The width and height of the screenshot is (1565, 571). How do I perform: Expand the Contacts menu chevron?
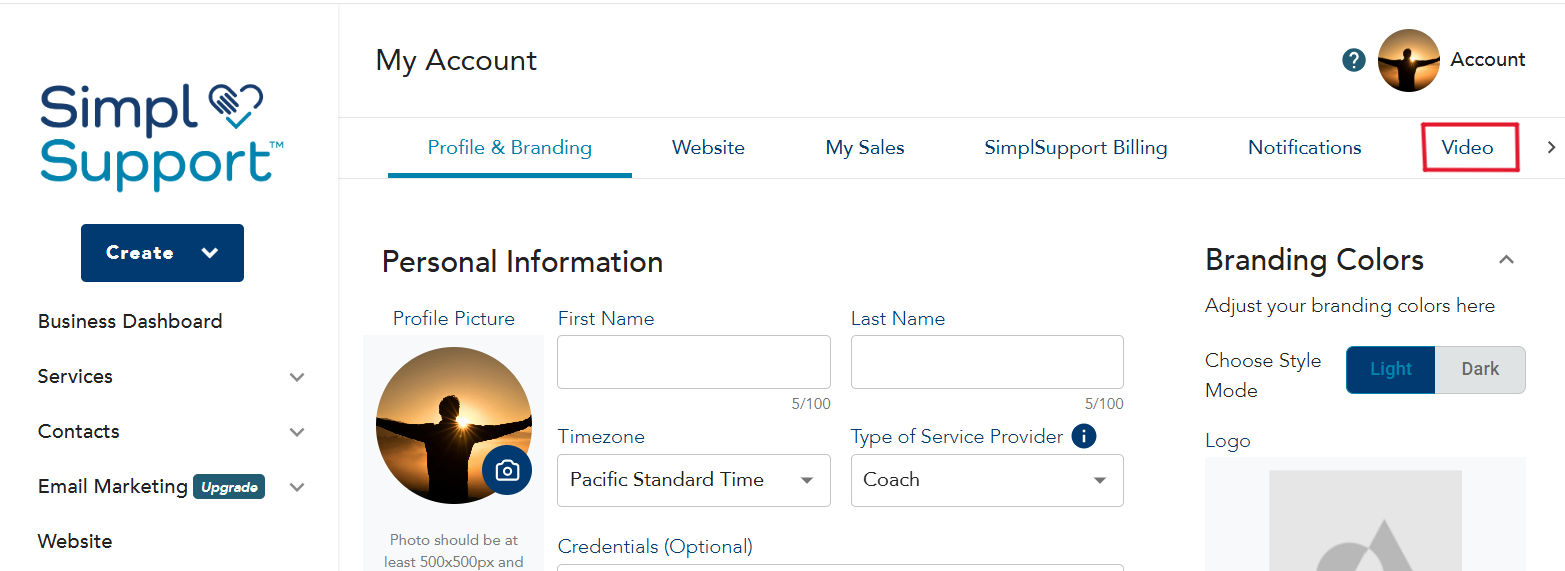click(x=297, y=432)
